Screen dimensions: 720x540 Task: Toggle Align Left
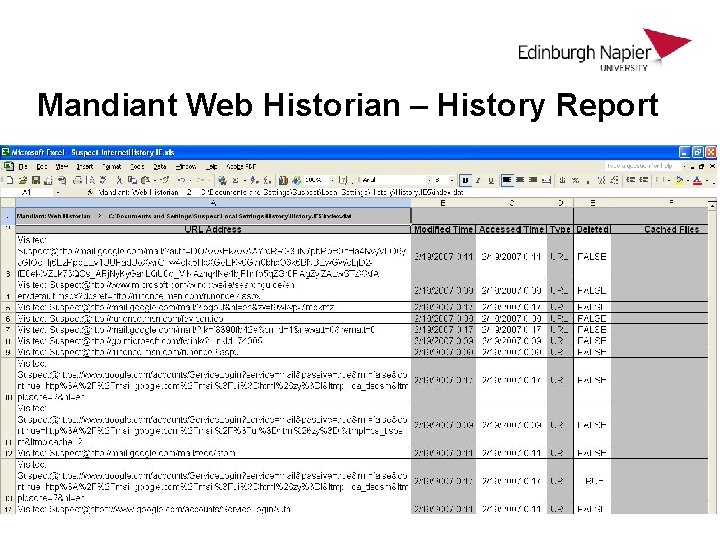click(x=507, y=180)
